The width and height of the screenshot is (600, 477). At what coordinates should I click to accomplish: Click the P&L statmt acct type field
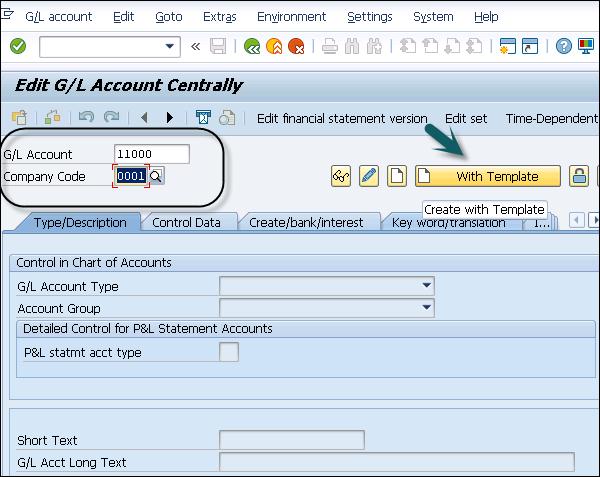pos(229,352)
